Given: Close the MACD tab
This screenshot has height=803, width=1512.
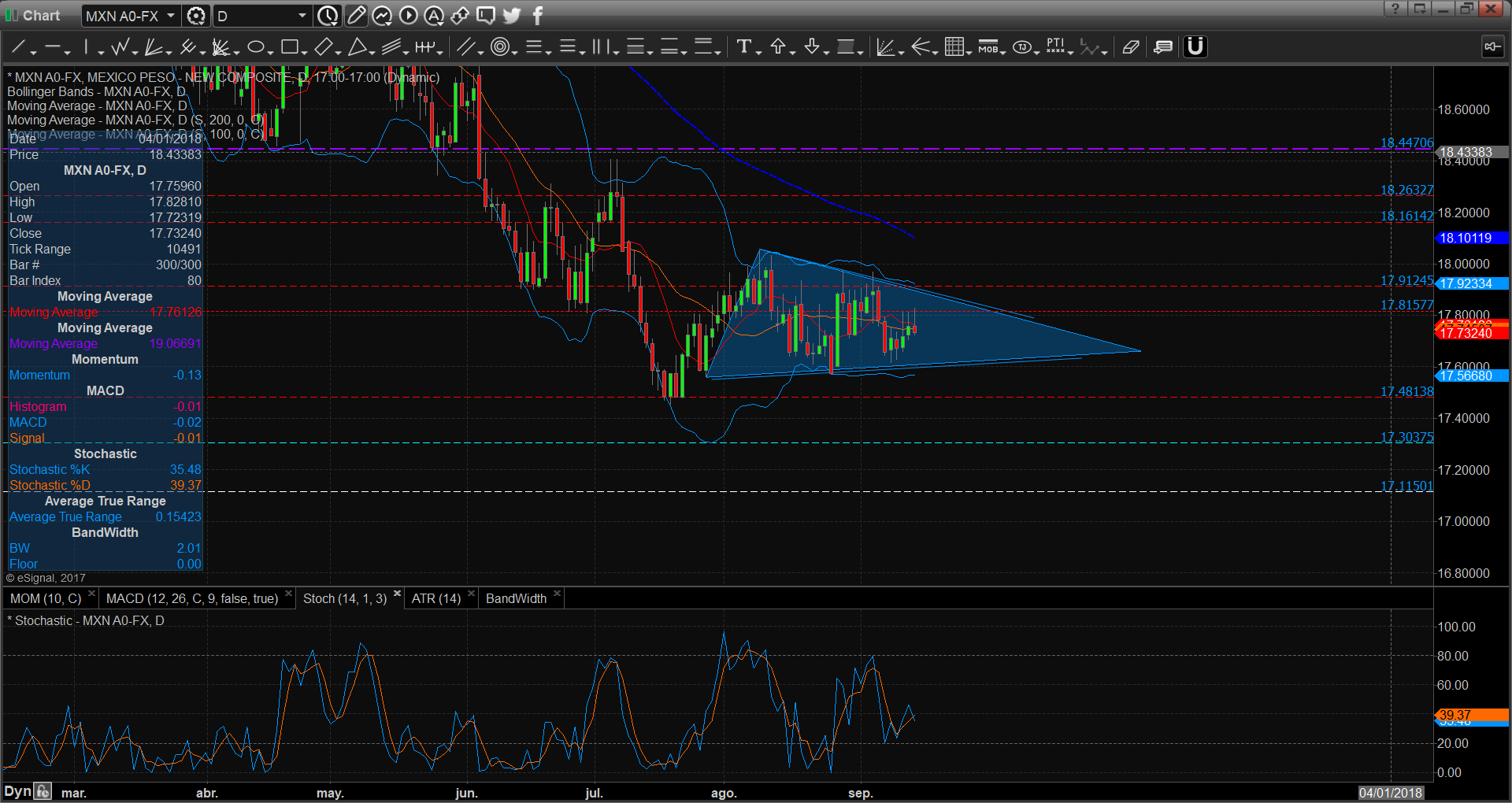Looking at the screenshot, I should [x=288, y=594].
